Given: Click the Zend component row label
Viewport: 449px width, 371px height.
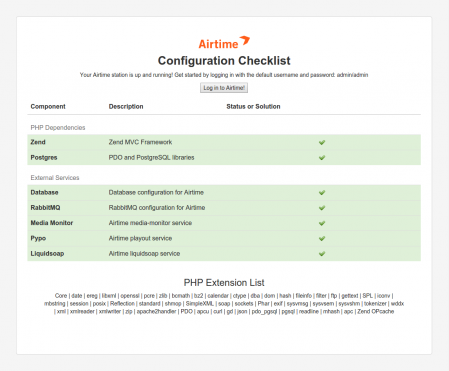Looking at the screenshot, I should (x=38, y=142).
